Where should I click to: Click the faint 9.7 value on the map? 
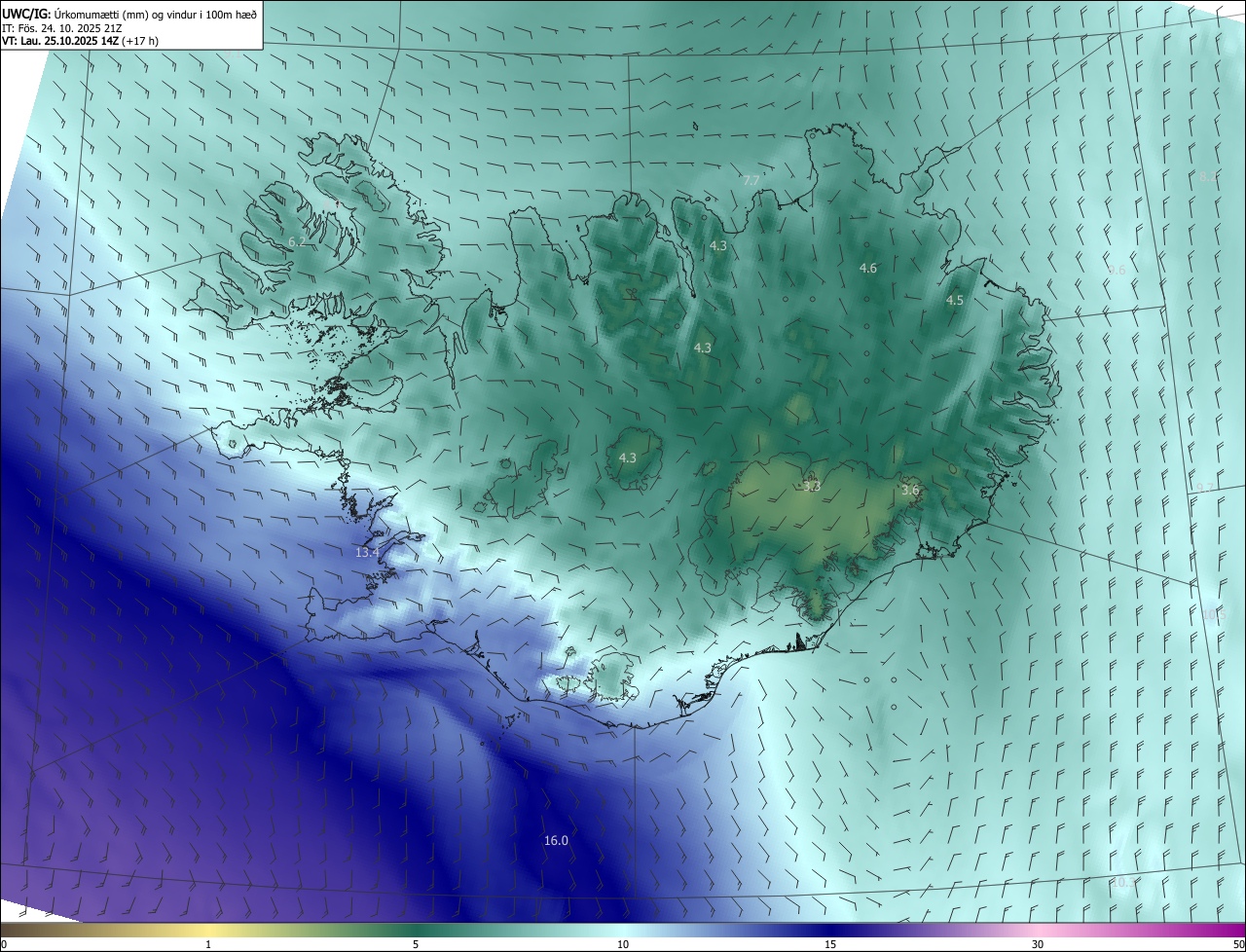click(1205, 488)
